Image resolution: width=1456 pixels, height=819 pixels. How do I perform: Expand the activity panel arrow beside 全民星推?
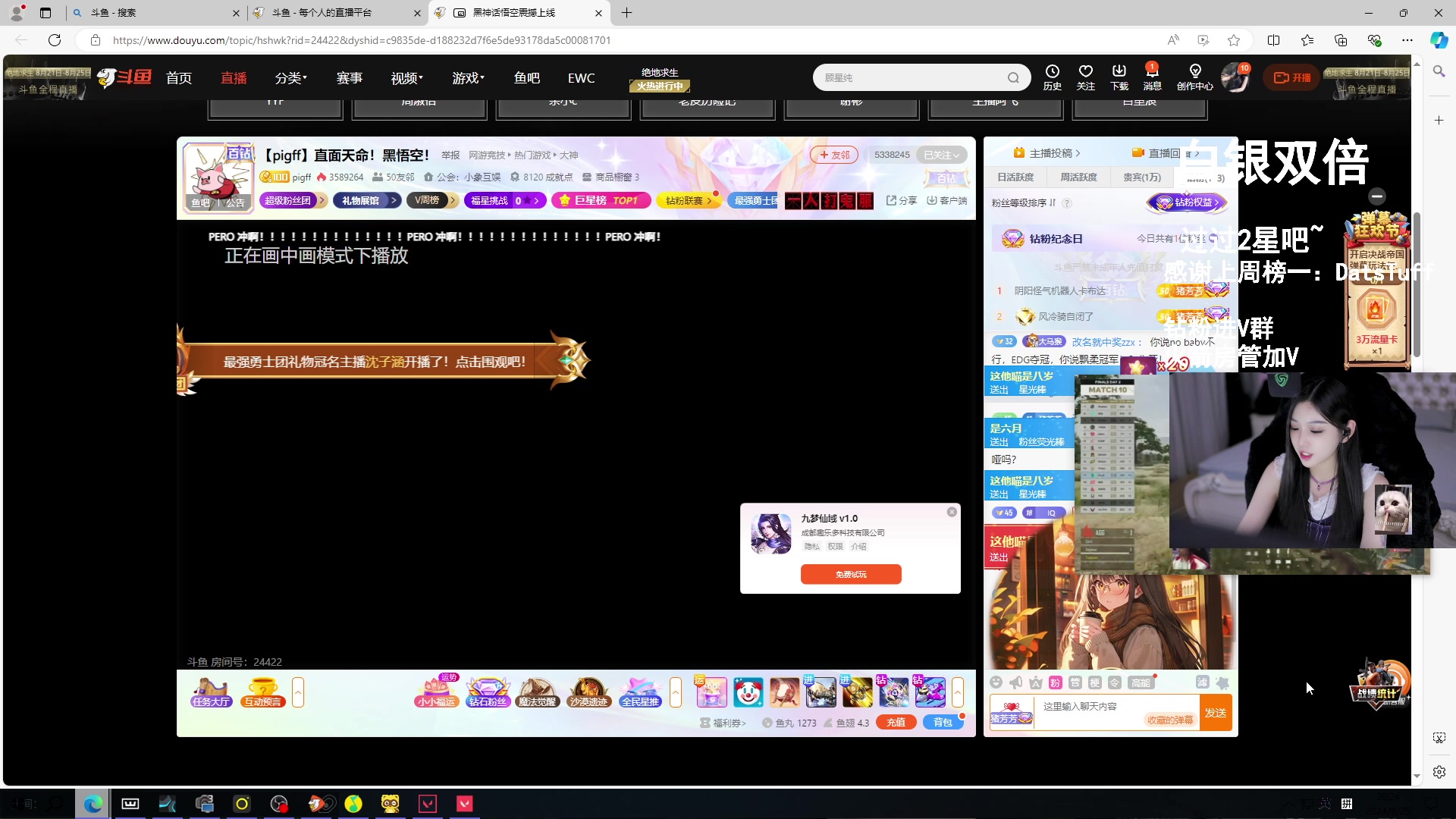pos(676,692)
